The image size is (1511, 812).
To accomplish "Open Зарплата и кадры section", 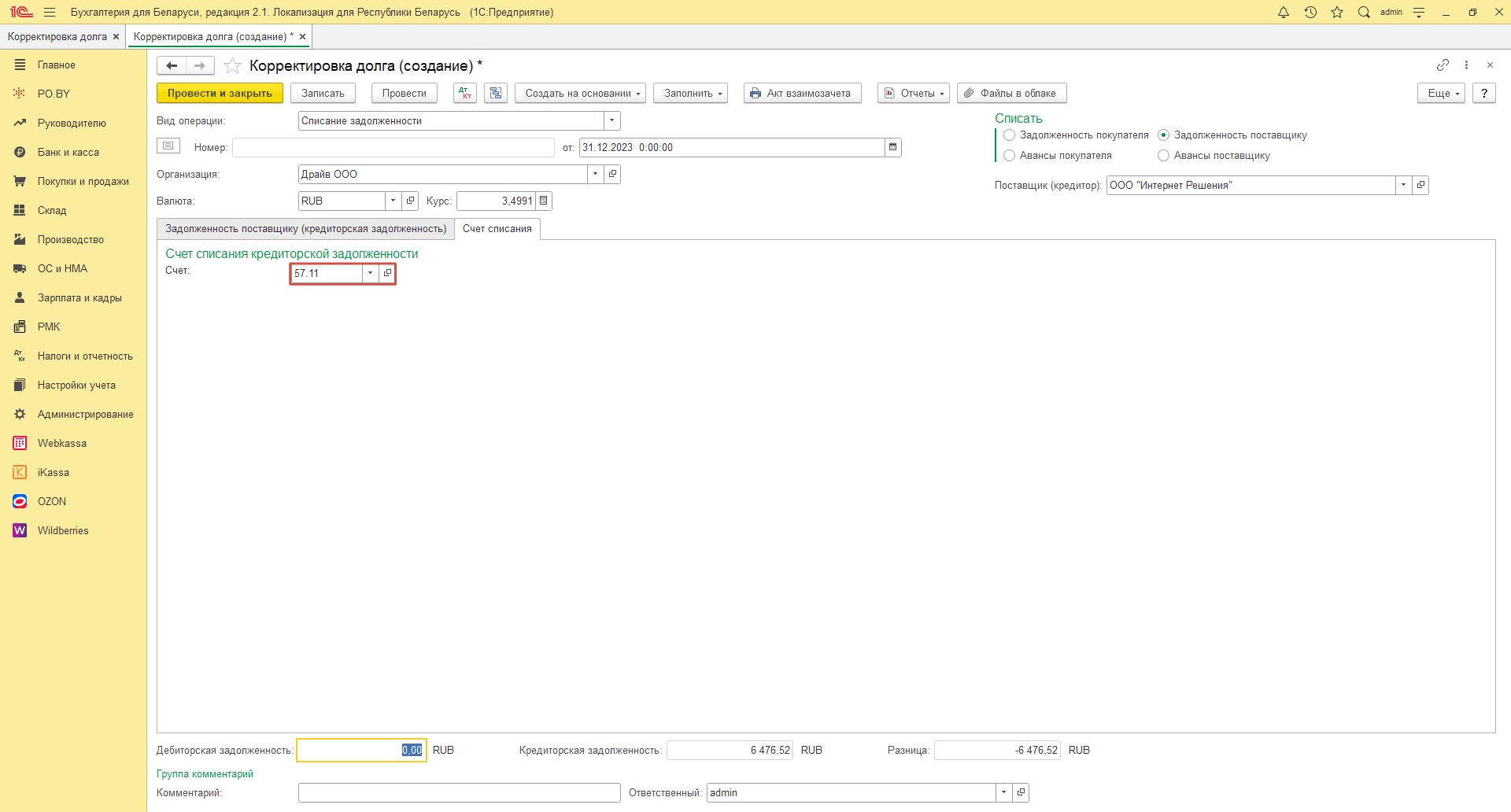I will coord(79,297).
